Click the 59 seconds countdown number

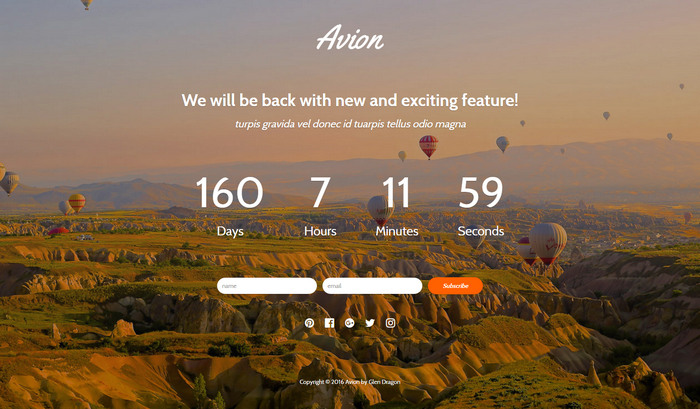[x=481, y=192]
